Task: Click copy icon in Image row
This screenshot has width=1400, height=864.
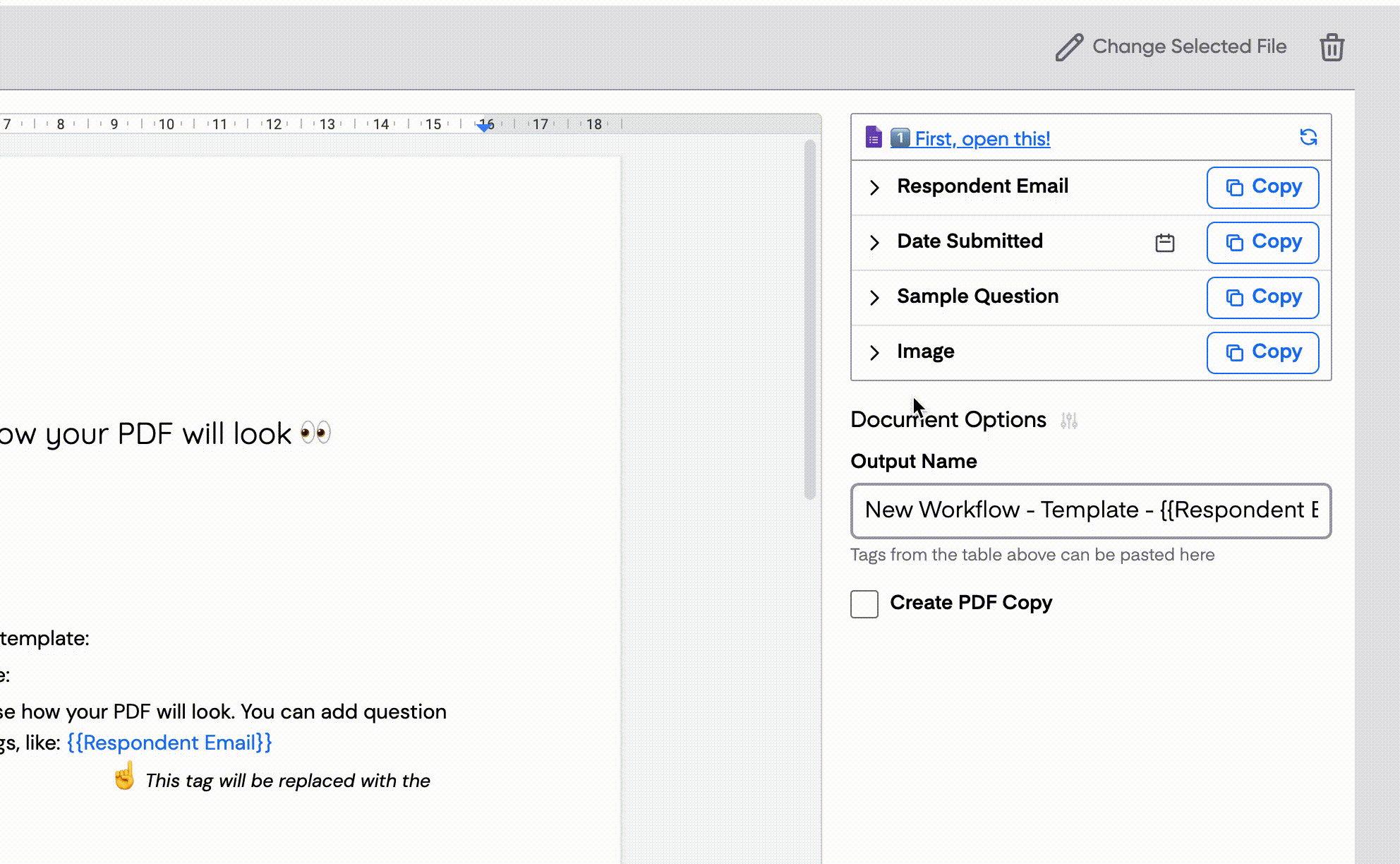Action: [1234, 353]
